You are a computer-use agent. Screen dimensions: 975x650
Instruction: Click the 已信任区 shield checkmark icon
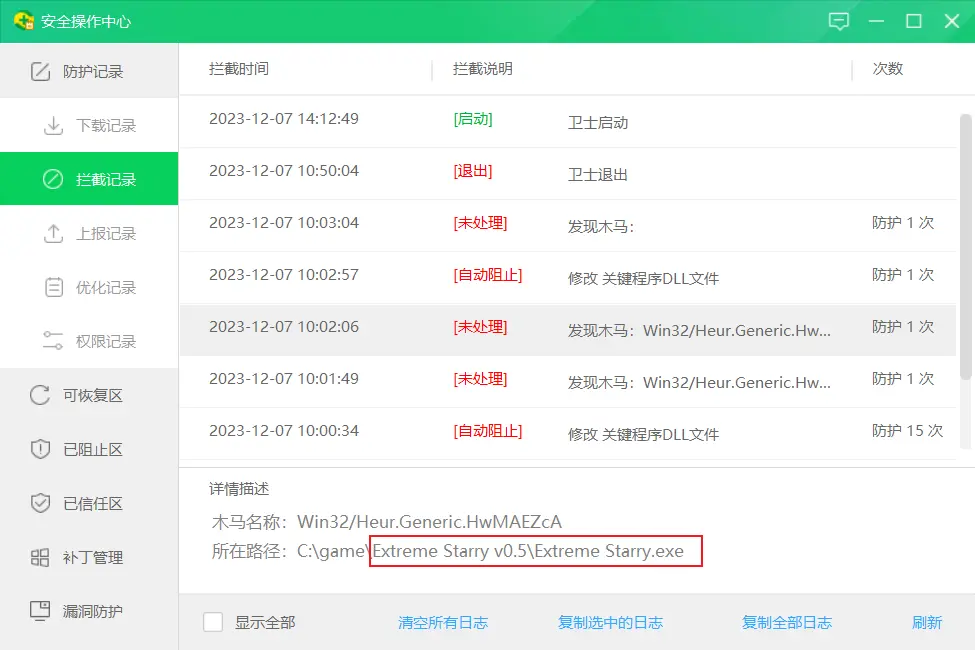tap(40, 503)
